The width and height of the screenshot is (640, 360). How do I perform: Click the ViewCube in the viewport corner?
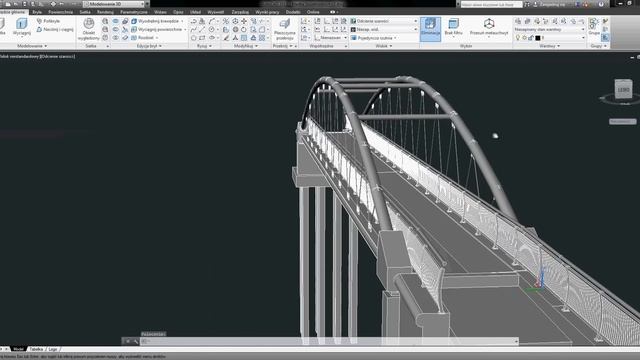pyautogui.click(x=623, y=89)
